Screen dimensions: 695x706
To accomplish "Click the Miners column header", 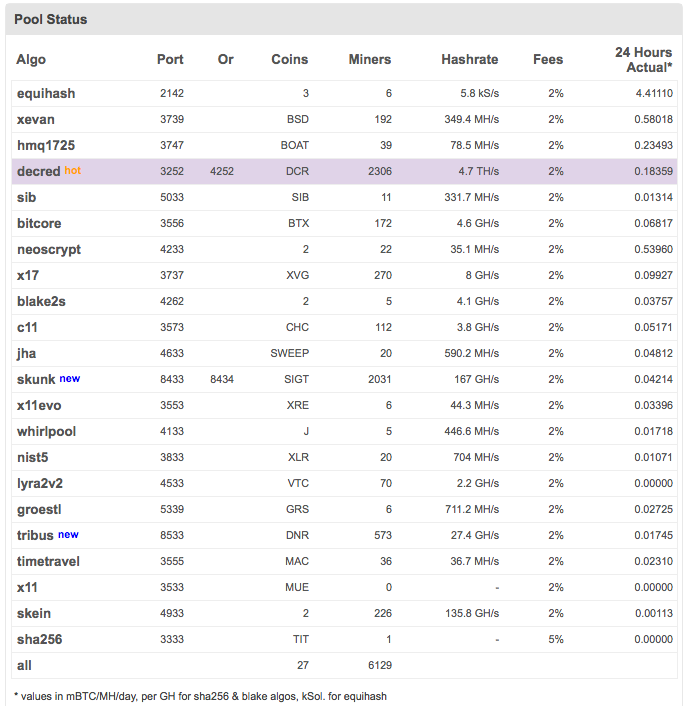I will 369,59.
